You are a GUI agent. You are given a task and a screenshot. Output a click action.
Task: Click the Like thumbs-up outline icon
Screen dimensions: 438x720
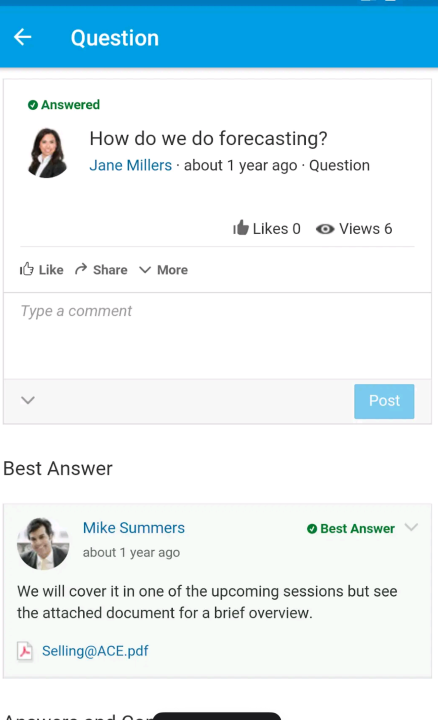pos(27,269)
